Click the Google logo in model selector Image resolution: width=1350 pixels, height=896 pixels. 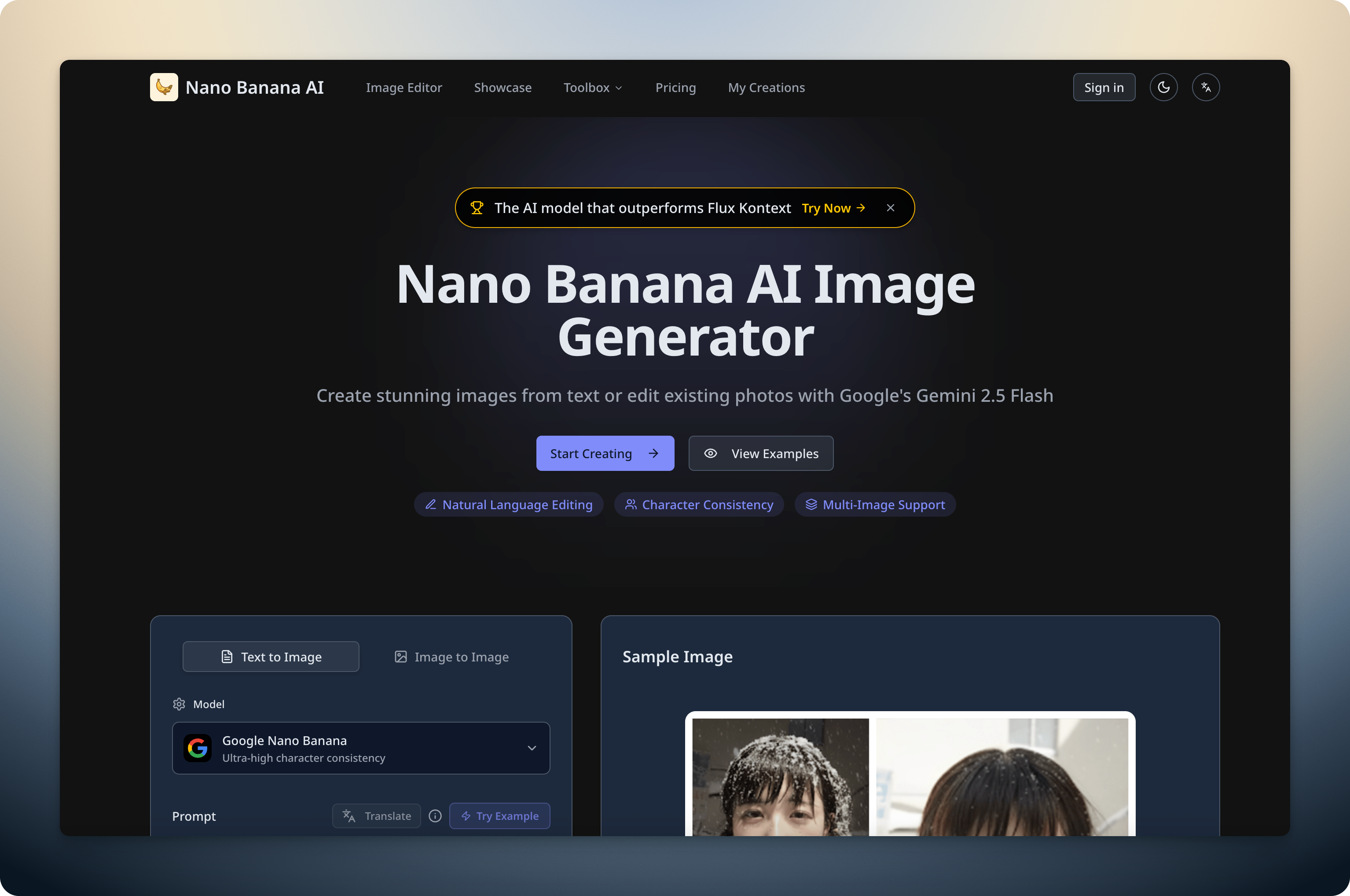coord(198,748)
